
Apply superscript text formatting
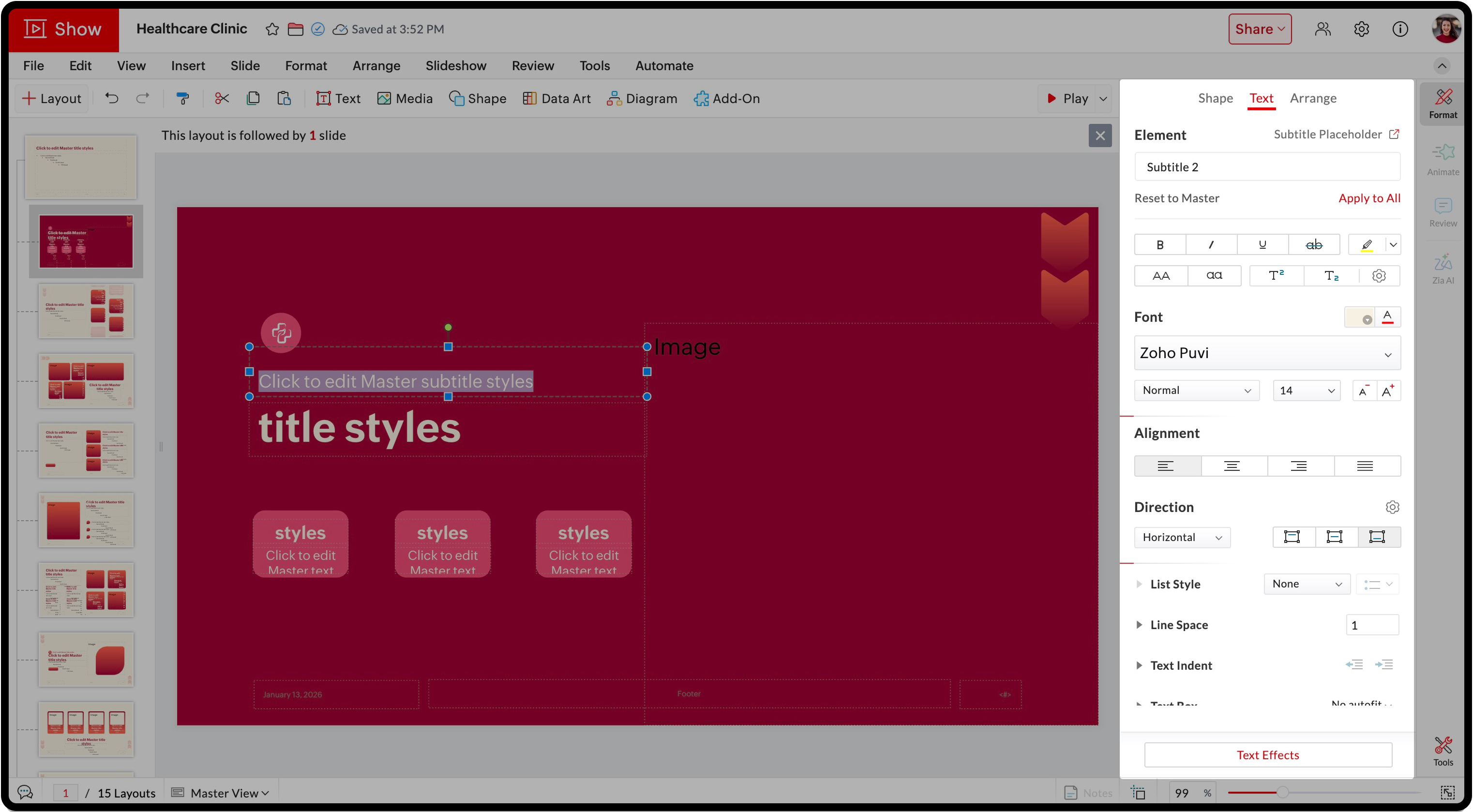coord(1276,276)
